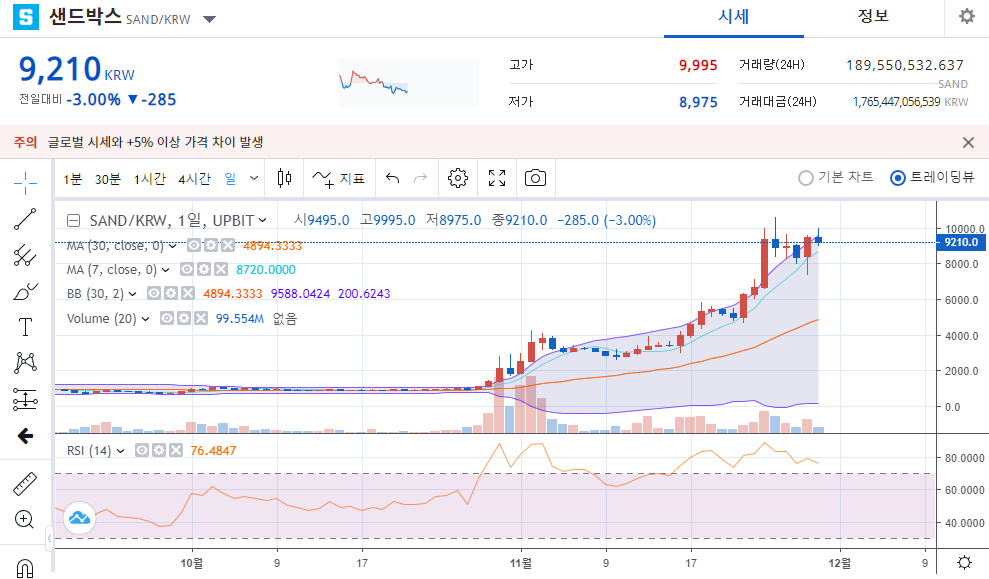Expand the Volume (20) options chevron
Screen dimensions: 989x579
pyautogui.click(x=145, y=319)
